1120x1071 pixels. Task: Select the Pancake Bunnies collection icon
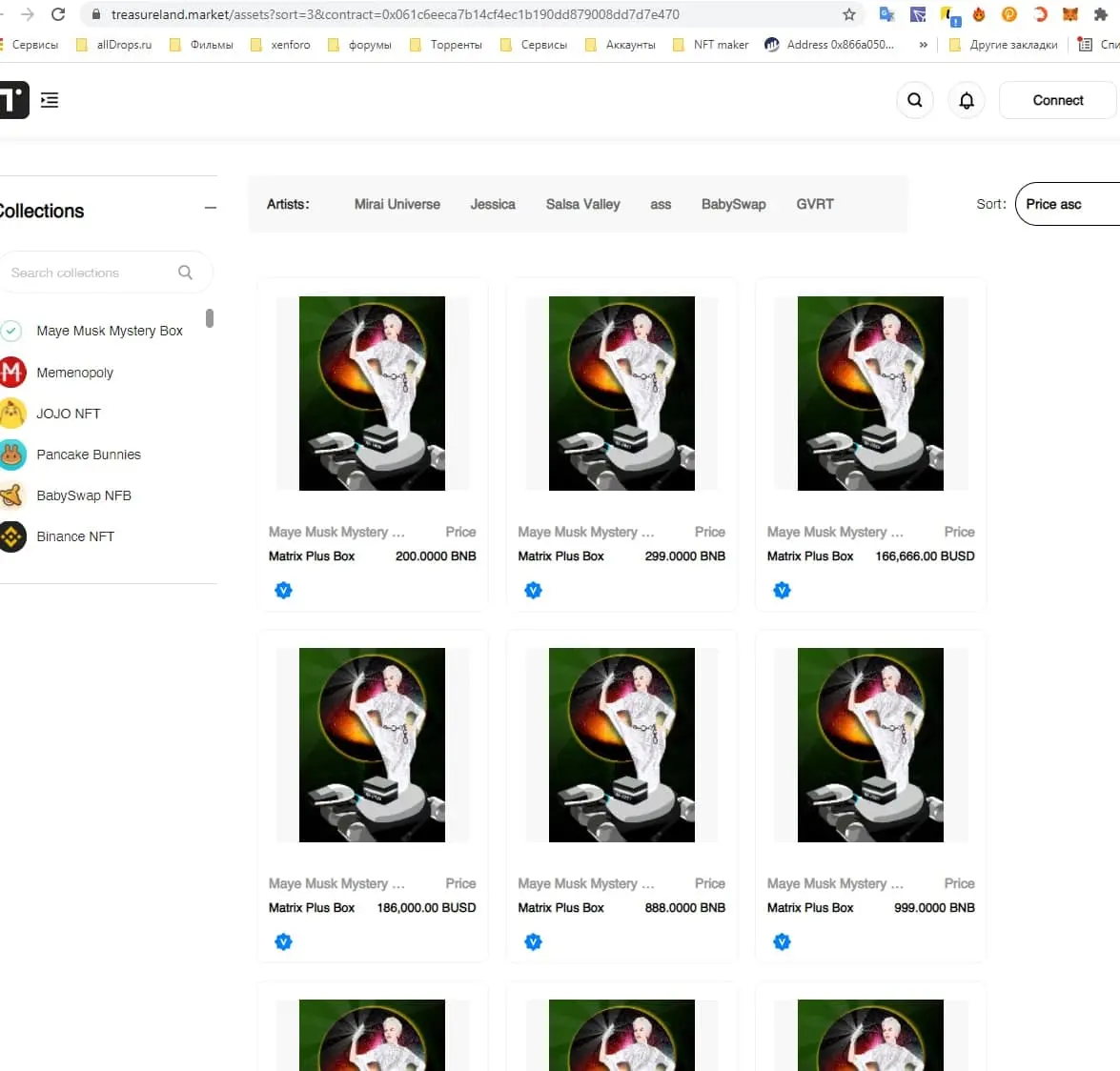coord(12,455)
